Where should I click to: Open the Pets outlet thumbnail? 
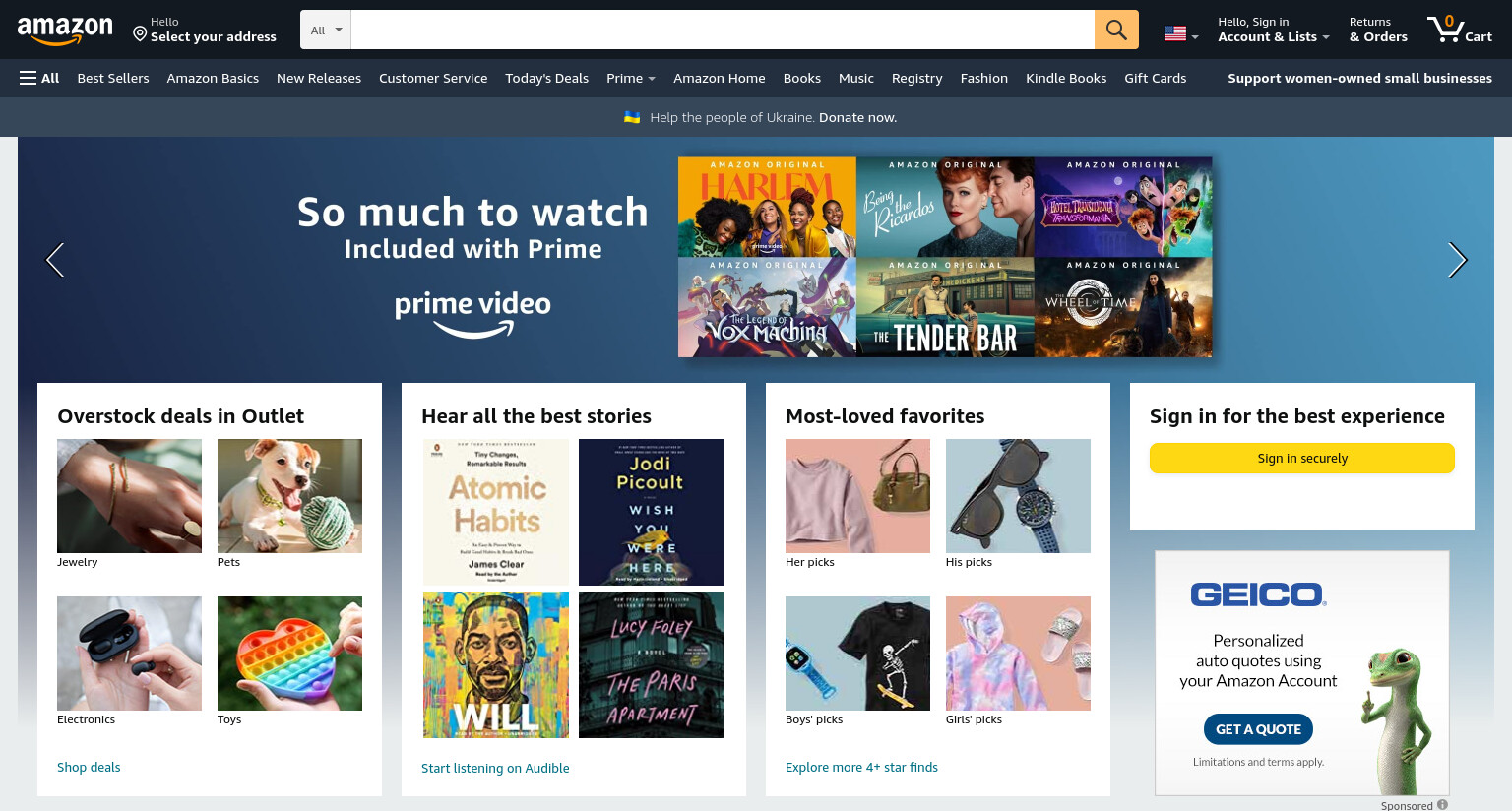click(x=289, y=496)
